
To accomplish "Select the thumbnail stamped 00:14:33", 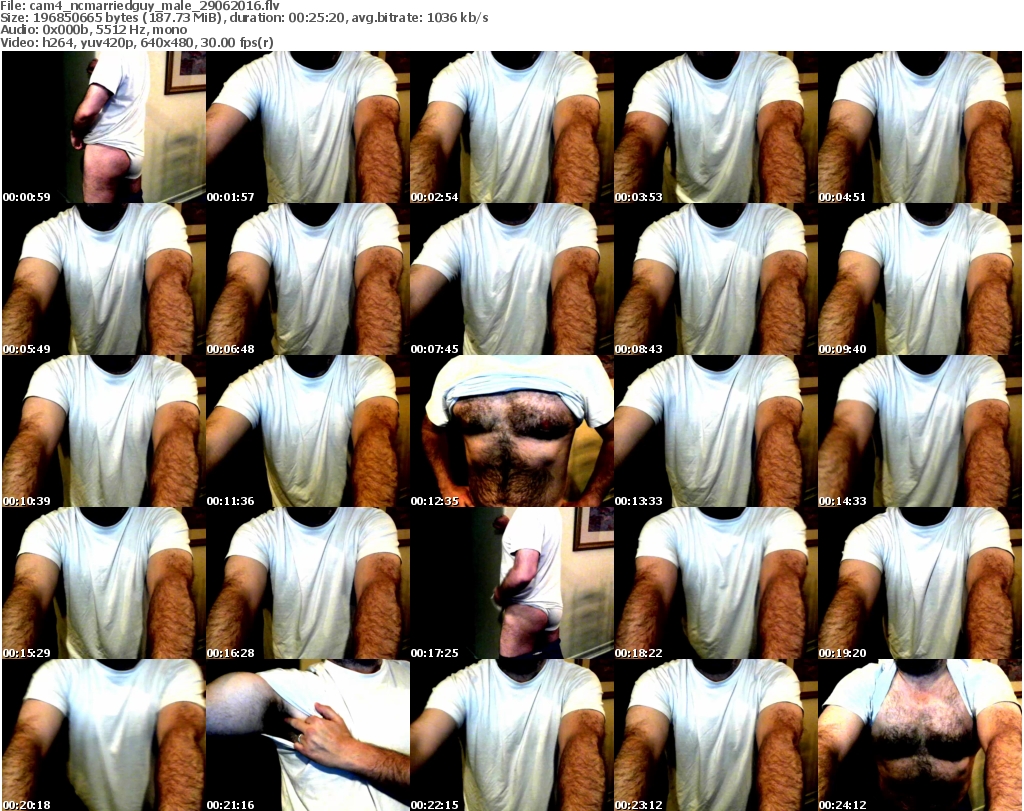I will coord(920,431).
